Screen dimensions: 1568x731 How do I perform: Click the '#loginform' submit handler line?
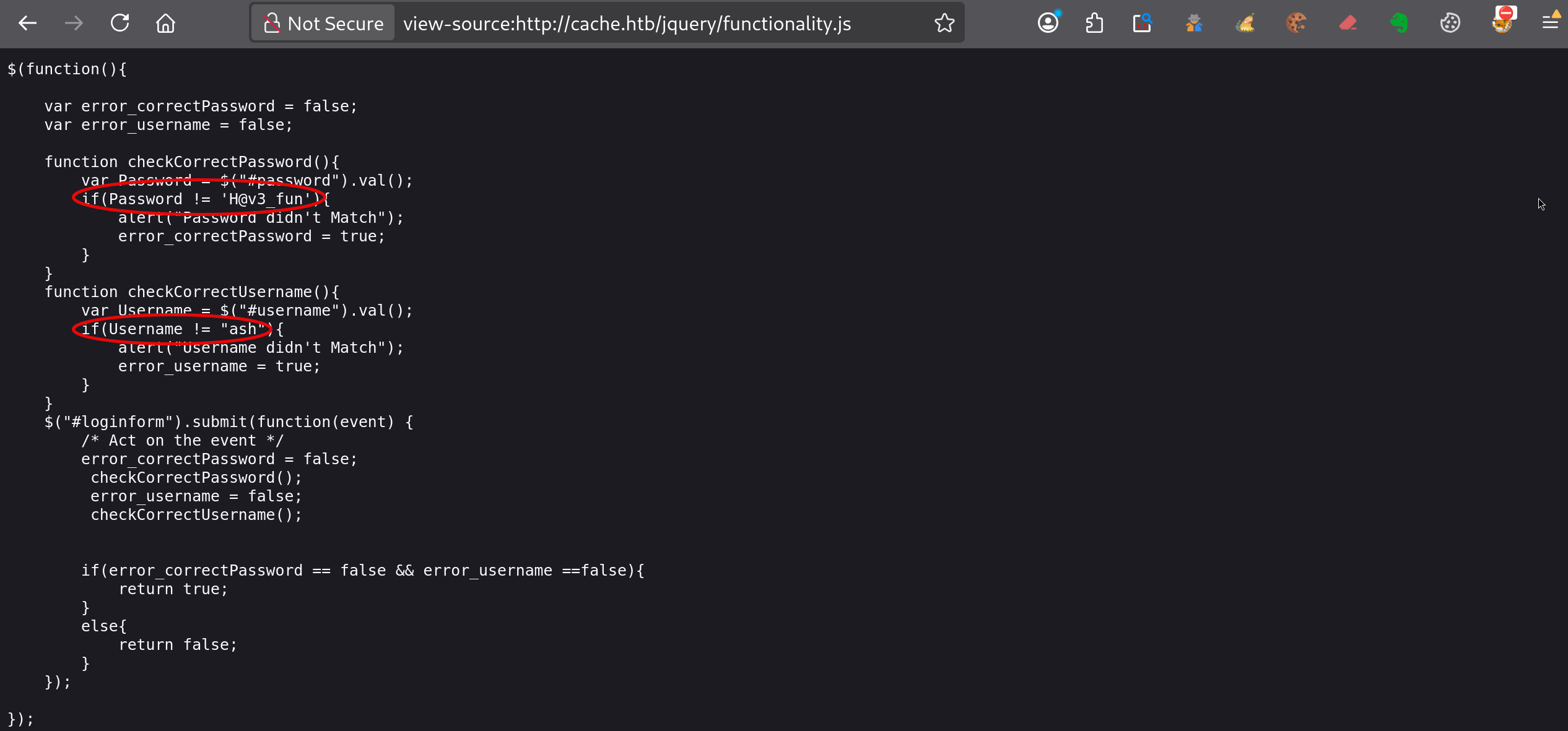point(229,422)
